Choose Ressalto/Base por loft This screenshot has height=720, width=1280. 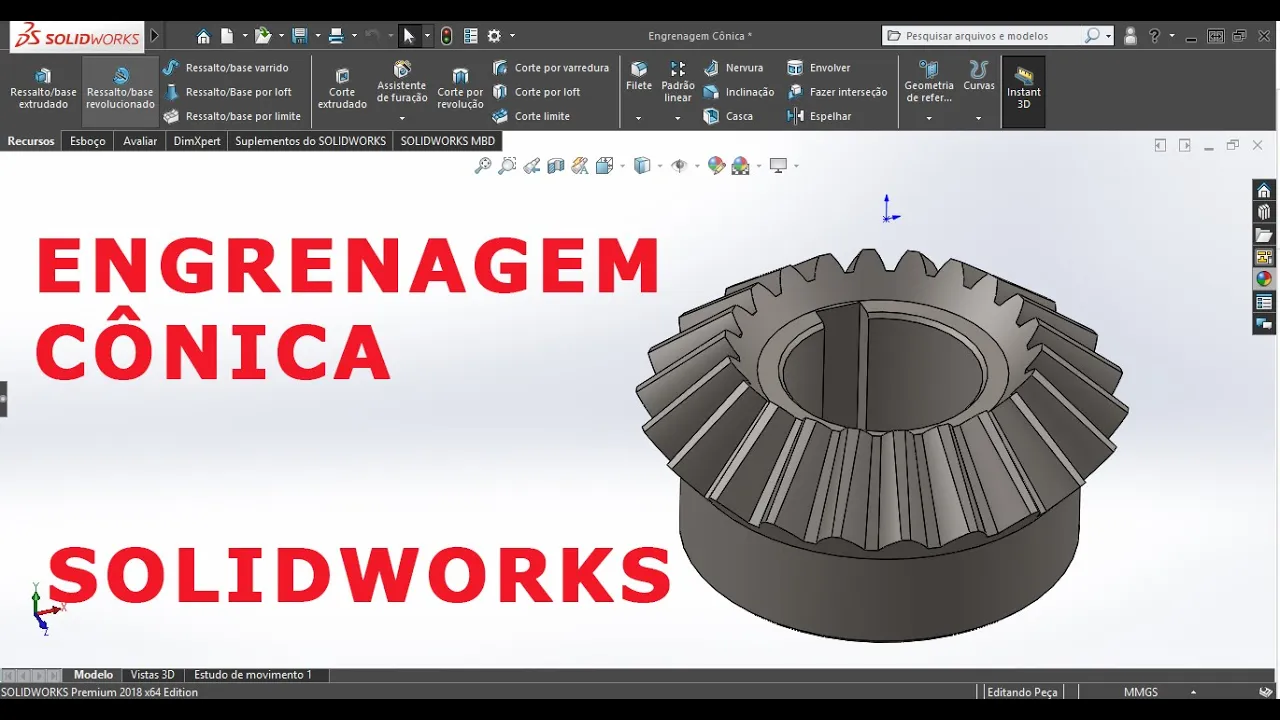point(228,92)
